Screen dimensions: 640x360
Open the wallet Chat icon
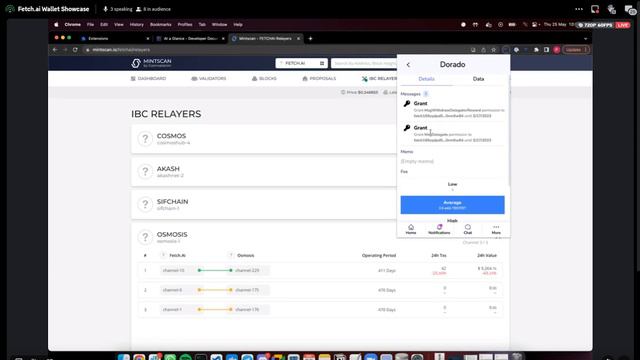tap(468, 229)
